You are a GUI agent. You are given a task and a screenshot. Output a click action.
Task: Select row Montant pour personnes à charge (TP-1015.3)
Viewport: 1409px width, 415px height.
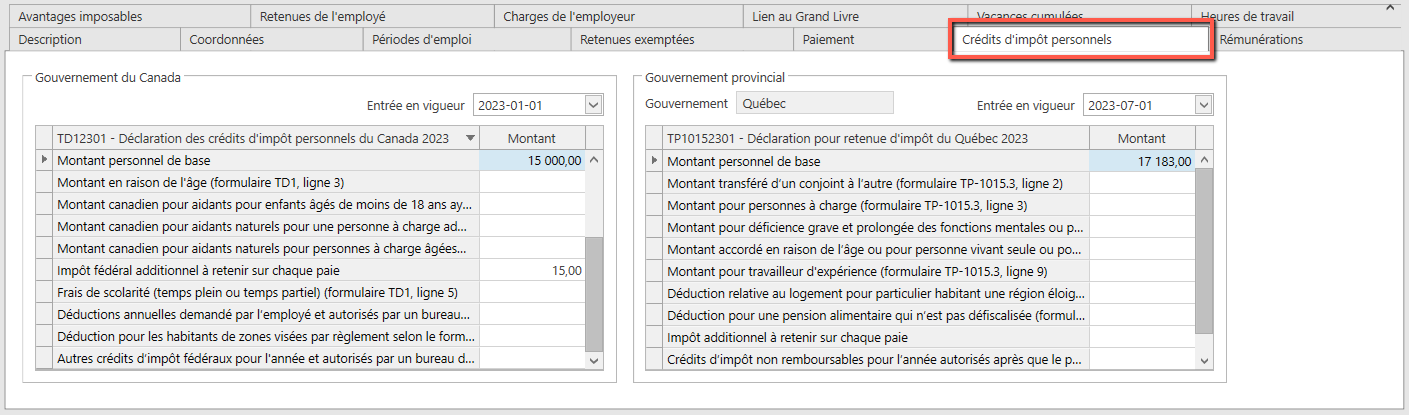point(876,204)
